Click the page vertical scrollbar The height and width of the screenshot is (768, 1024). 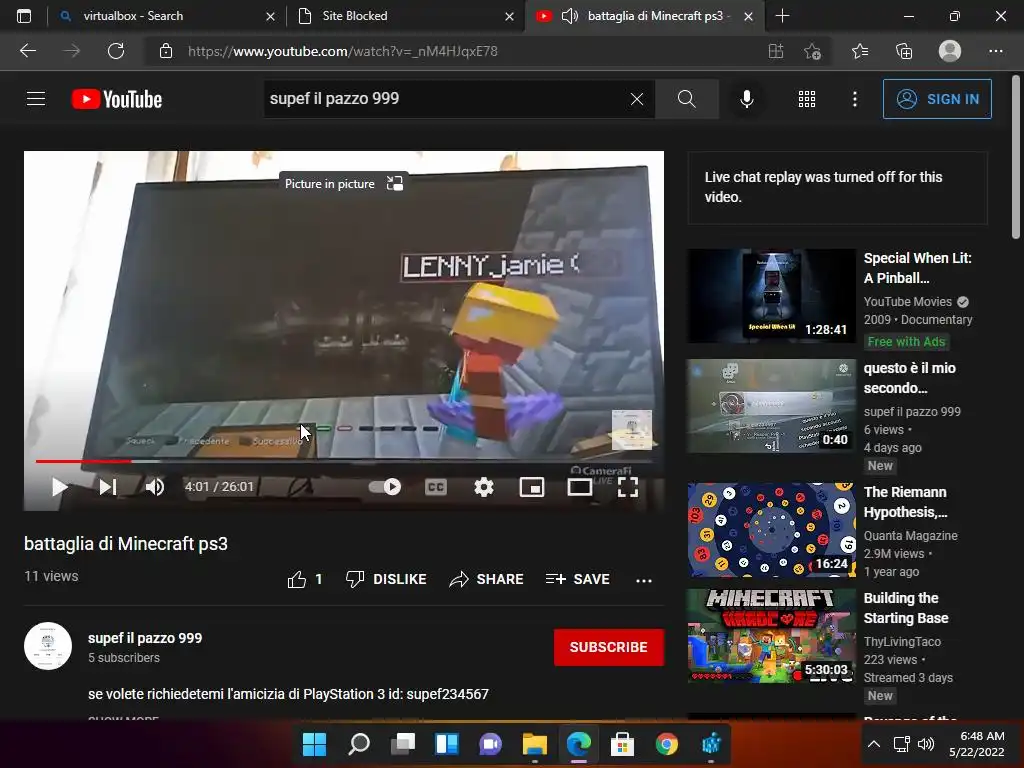tap(1016, 159)
